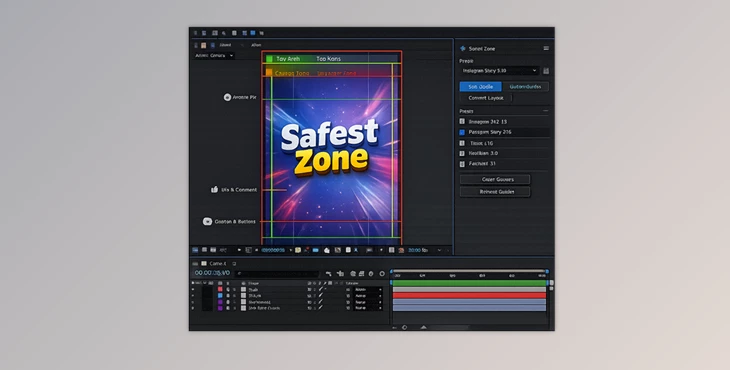Open the Instagram Story preset dropdown
Image resolution: width=730 pixels, height=370 pixels.
click(x=499, y=71)
